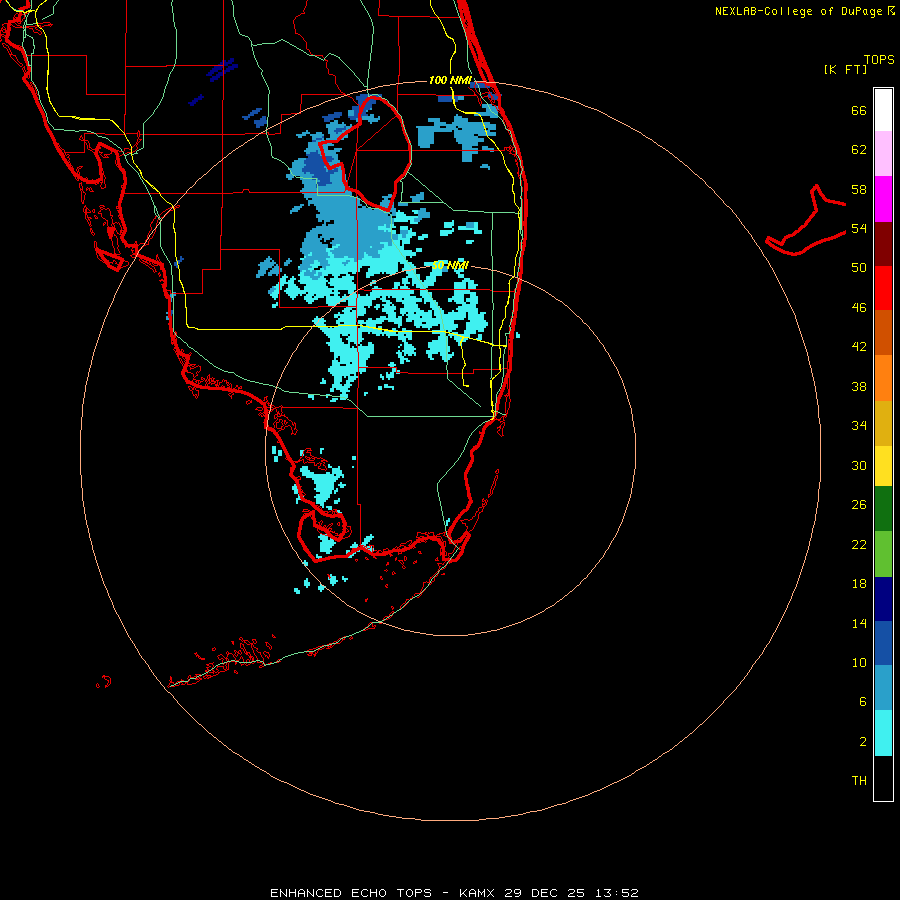Screen dimensions: 900x900
Task: Click the 50 NMI range ring label
Action: click(x=449, y=265)
